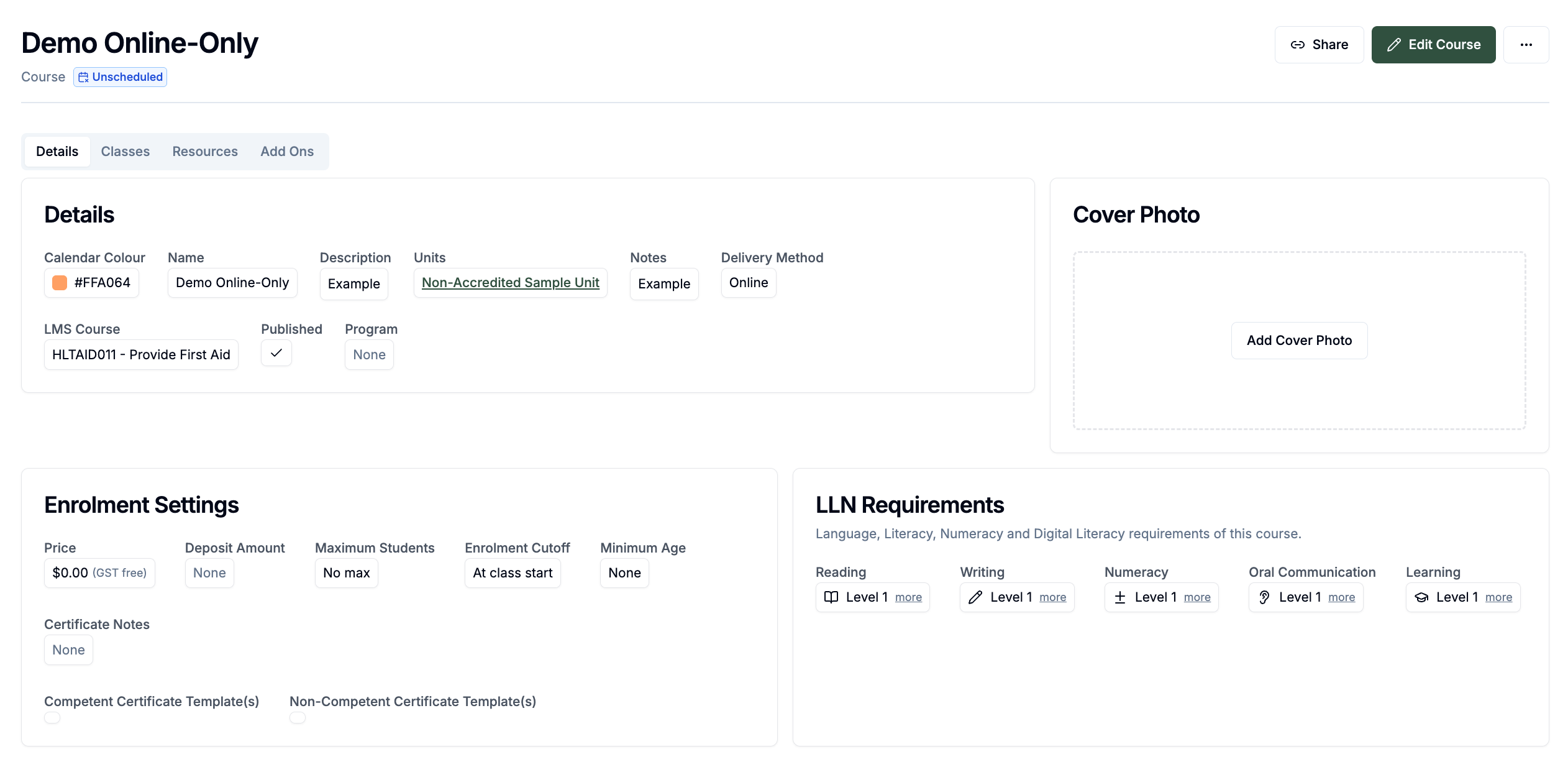This screenshot has height=767, width=1568.
Task: Click Enrolment Cutoff value 'At class start'
Action: pos(513,573)
